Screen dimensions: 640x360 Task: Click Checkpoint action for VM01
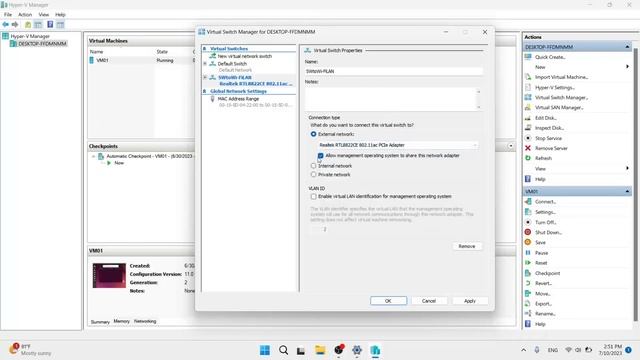[x=547, y=273]
